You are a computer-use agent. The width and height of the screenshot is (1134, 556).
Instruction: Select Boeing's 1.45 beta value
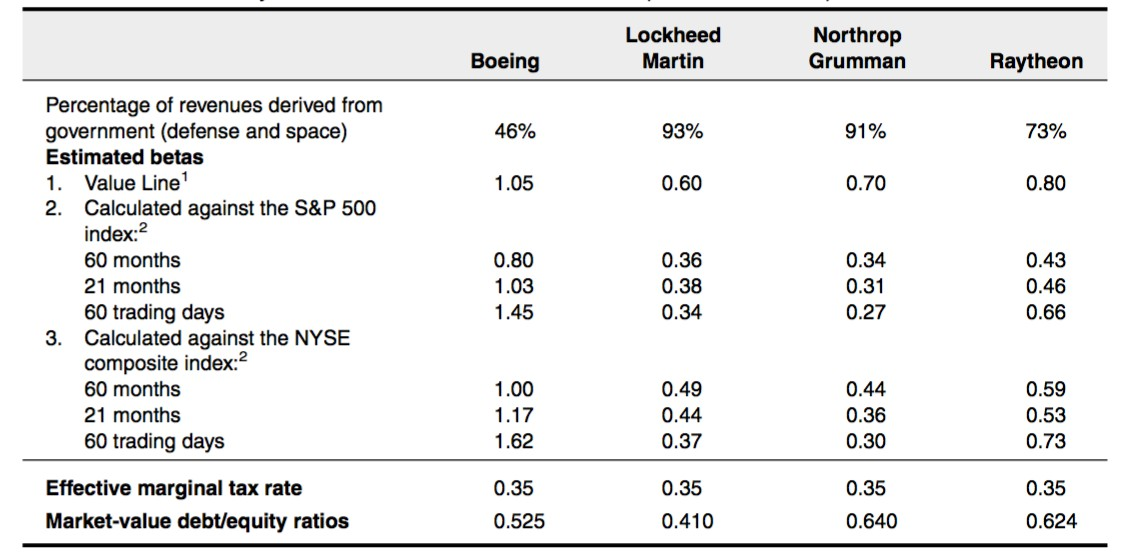tap(514, 312)
